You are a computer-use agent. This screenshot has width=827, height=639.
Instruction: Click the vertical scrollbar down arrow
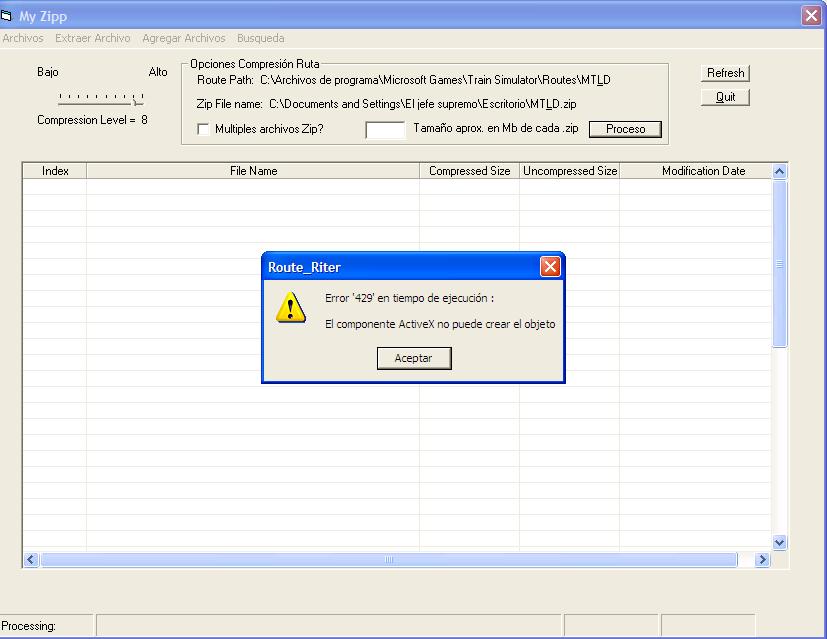[780, 542]
